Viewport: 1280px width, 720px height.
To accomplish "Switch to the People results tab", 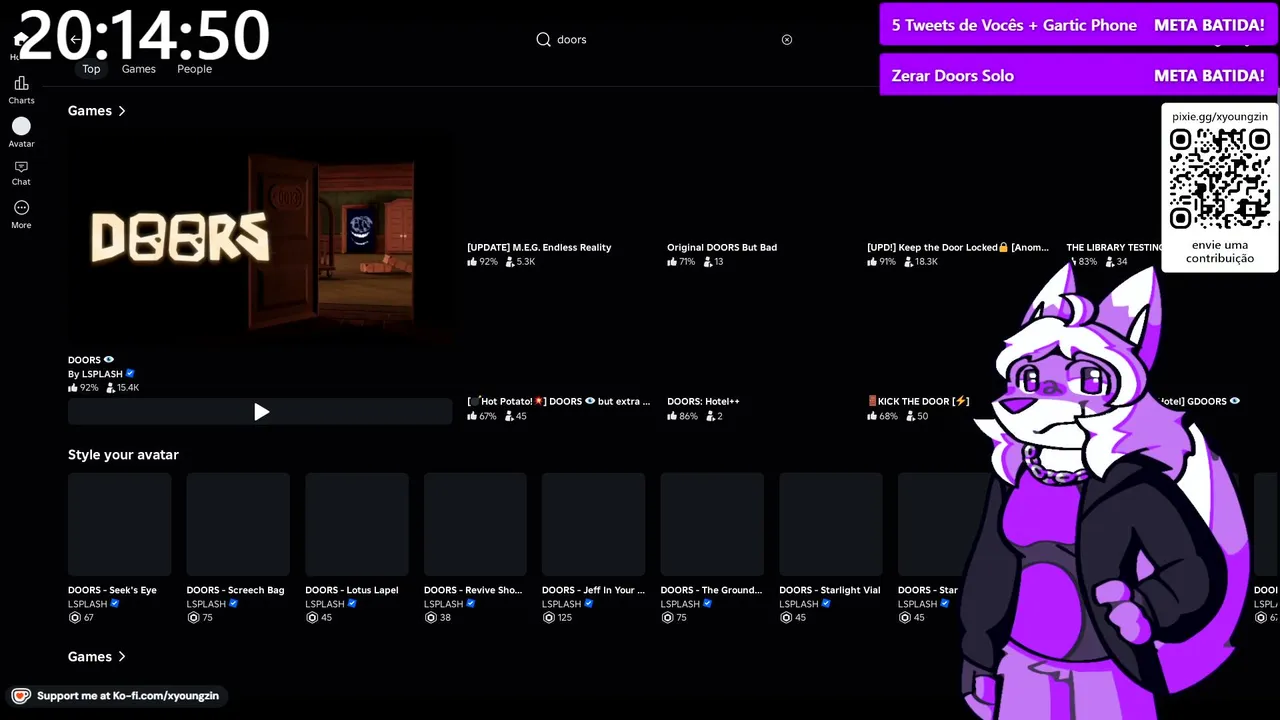I will 194,69.
